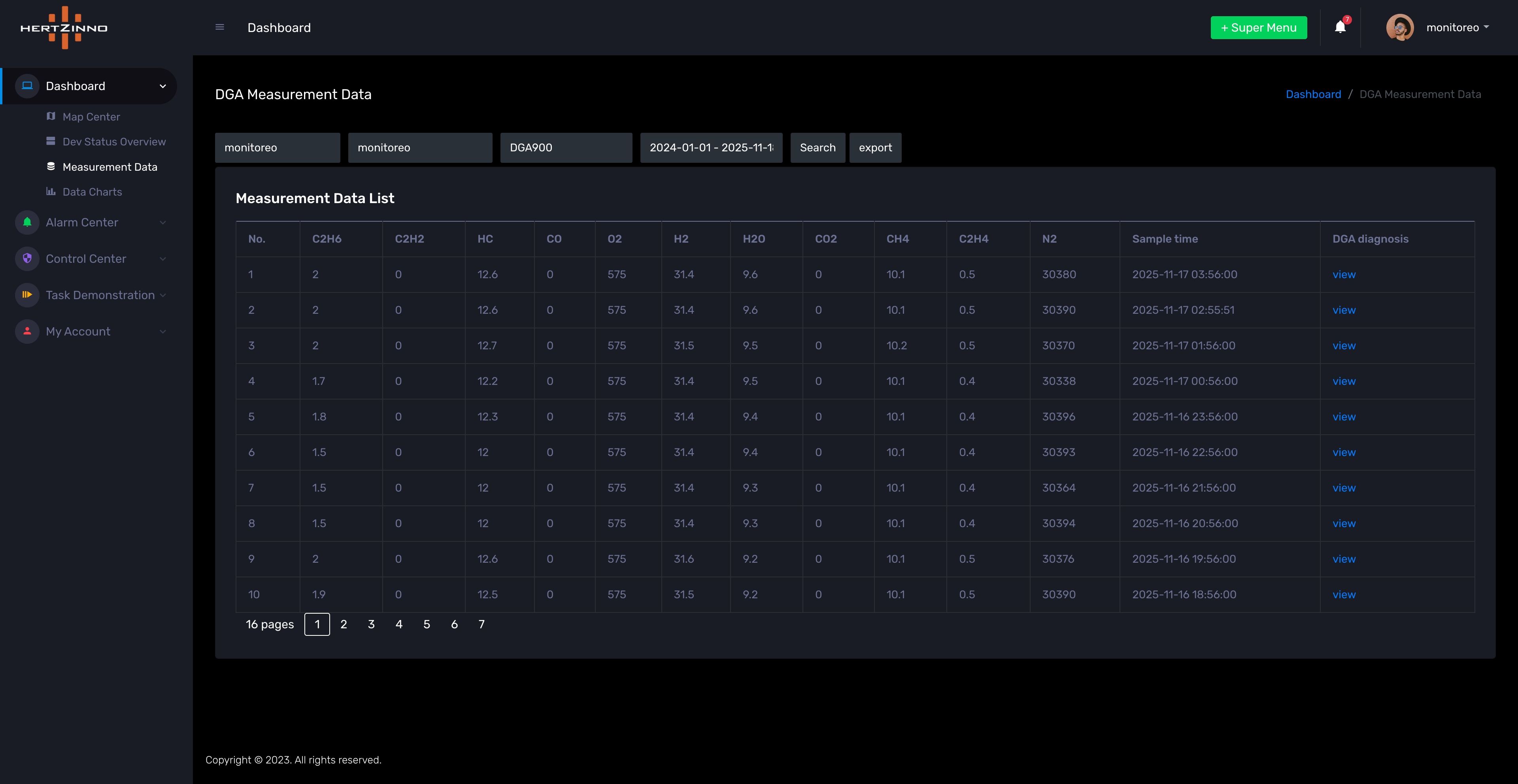Click the Control Center shield icon
The image size is (1518, 784).
27,258
